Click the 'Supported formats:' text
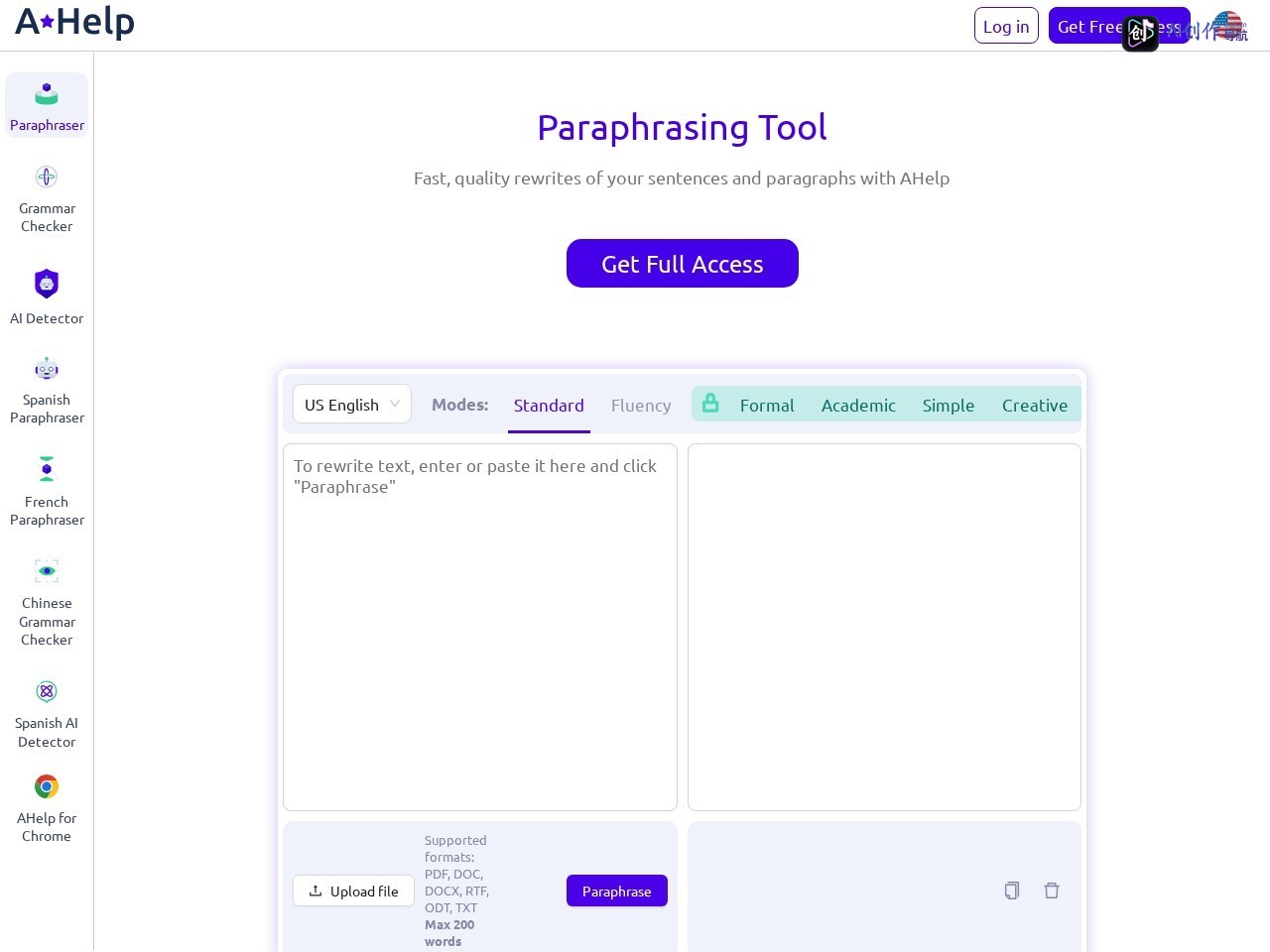Image resolution: width=1270 pixels, height=952 pixels. point(455,849)
